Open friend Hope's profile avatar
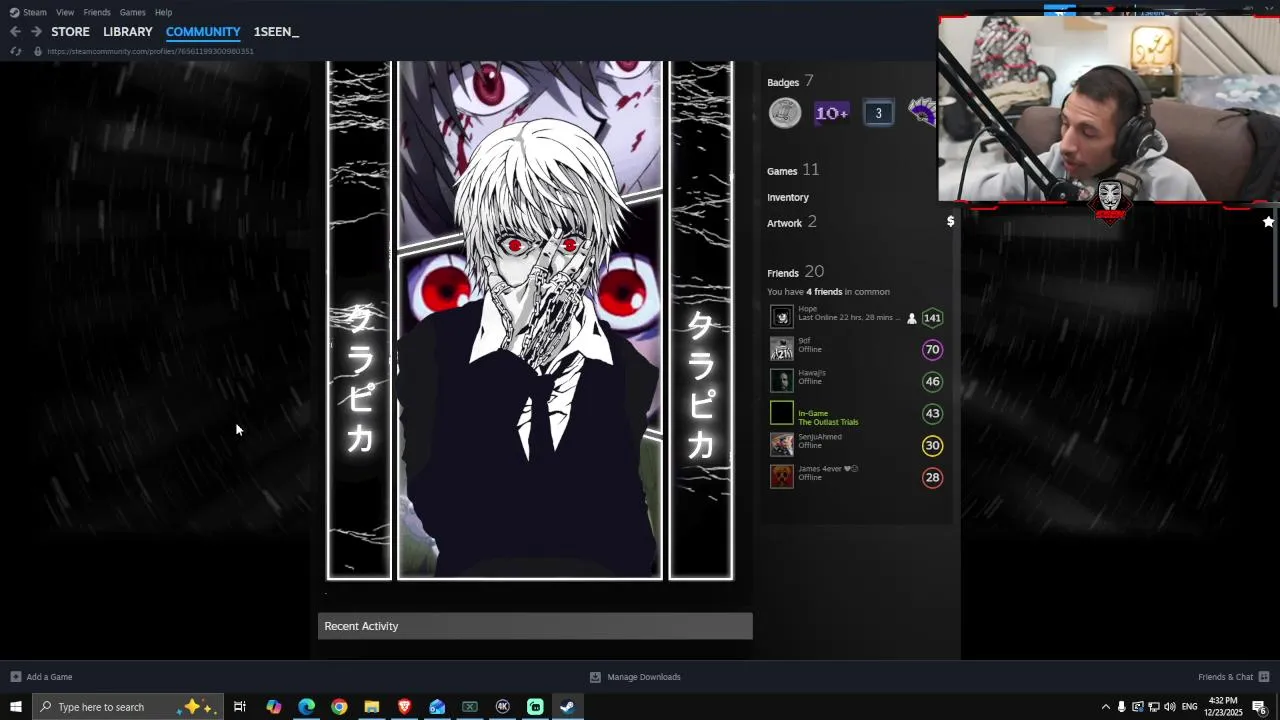Image resolution: width=1280 pixels, height=720 pixels. (x=782, y=317)
